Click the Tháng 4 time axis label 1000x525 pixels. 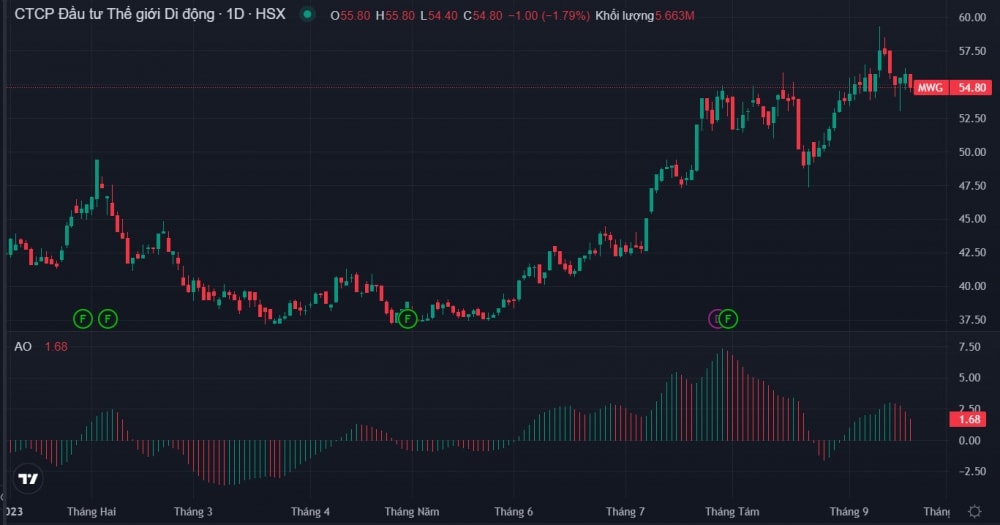pyautogui.click(x=311, y=512)
